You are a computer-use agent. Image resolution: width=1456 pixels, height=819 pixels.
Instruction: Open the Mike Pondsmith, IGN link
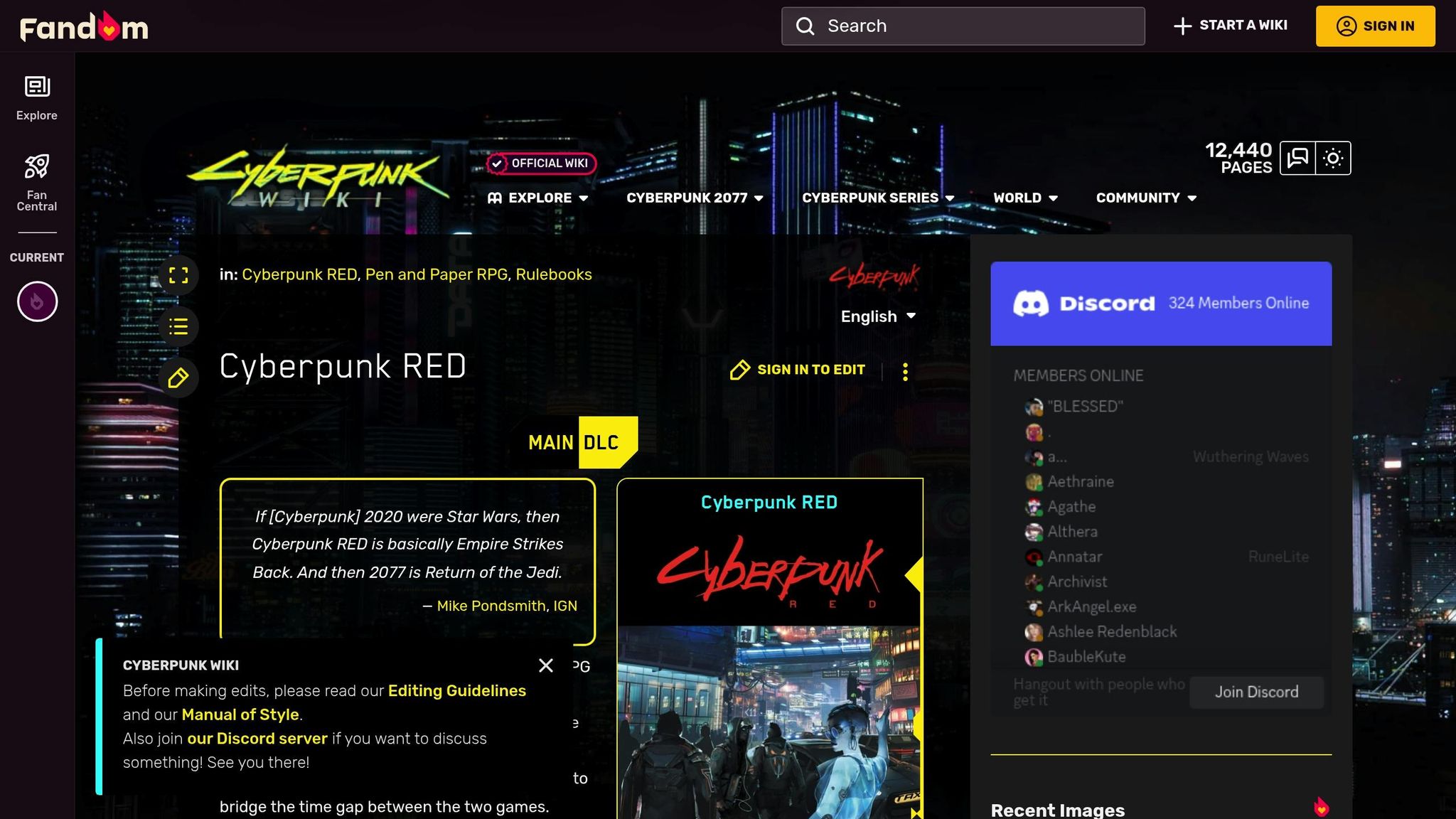pyautogui.click(x=507, y=606)
